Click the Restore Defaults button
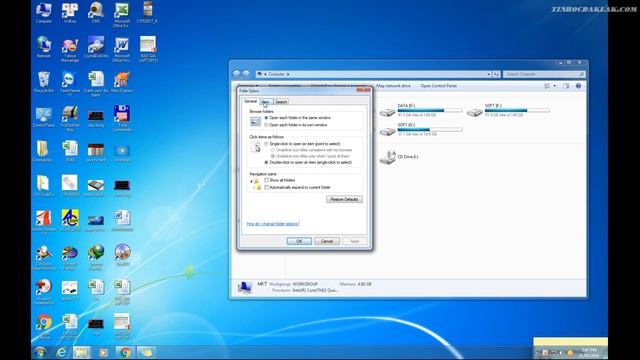640x360 pixels. (x=344, y=199)
